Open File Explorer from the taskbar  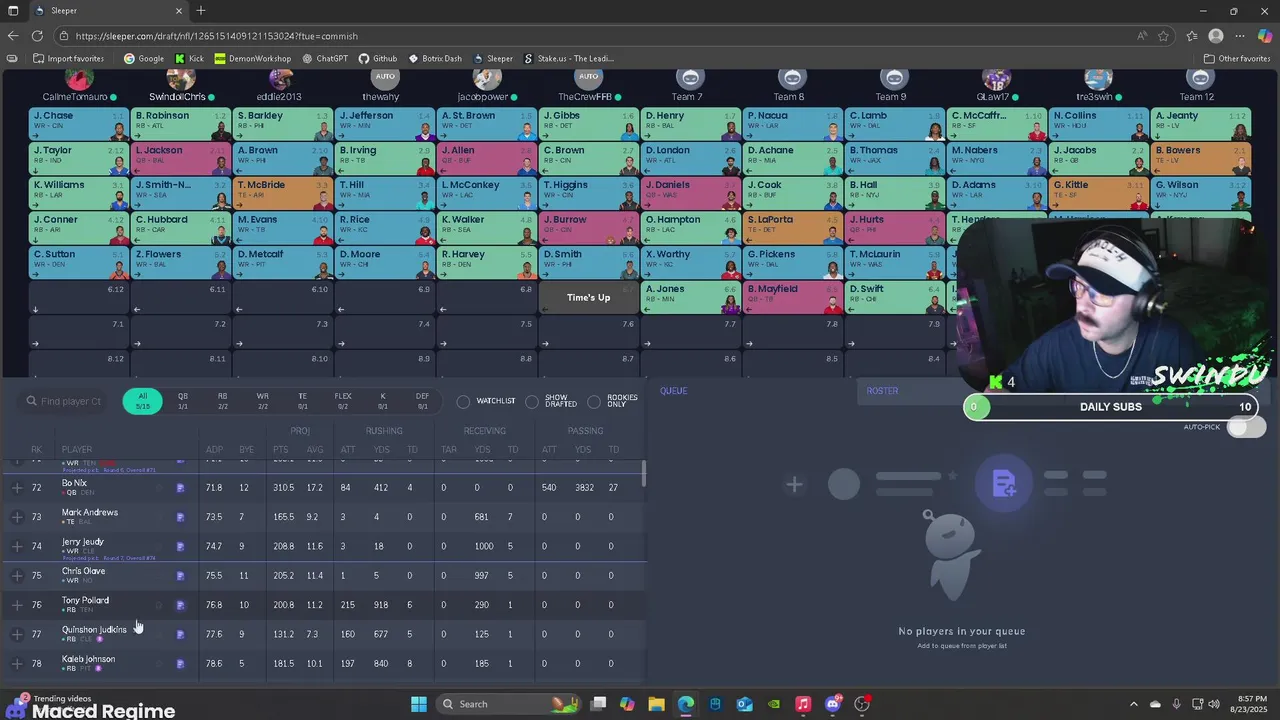[x=656, y=704]
